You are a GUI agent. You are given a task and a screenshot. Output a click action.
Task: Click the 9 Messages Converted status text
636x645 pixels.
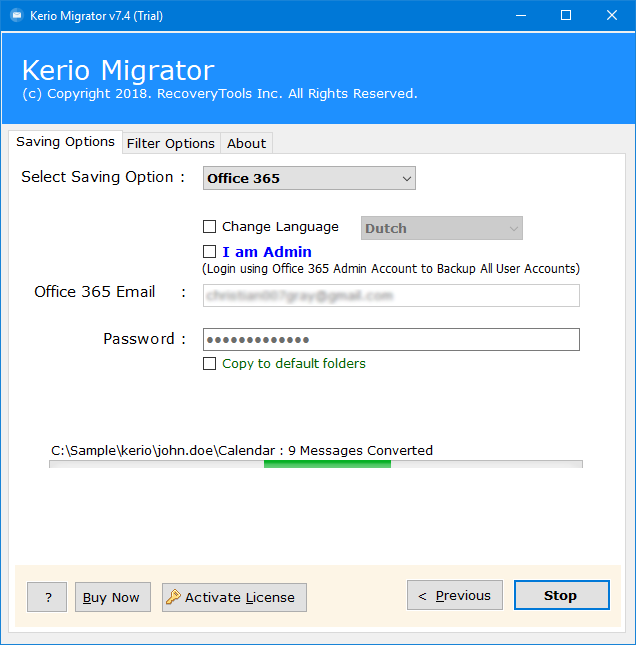[x=360, y=450]
